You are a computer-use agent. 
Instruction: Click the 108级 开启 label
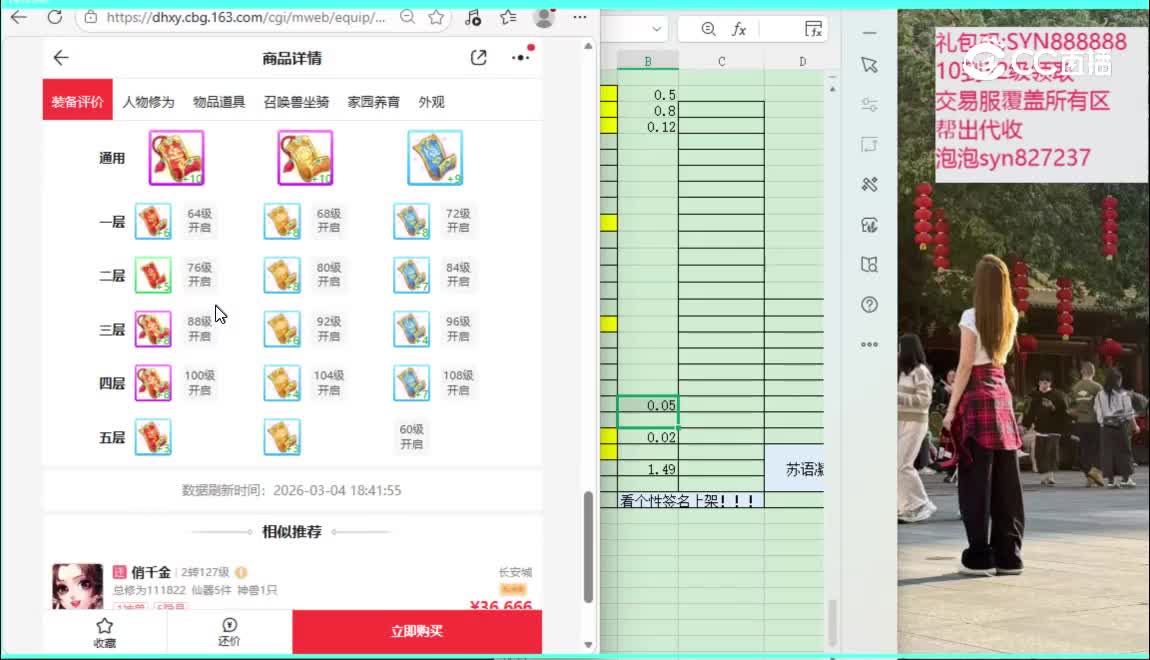coord(458,383)
